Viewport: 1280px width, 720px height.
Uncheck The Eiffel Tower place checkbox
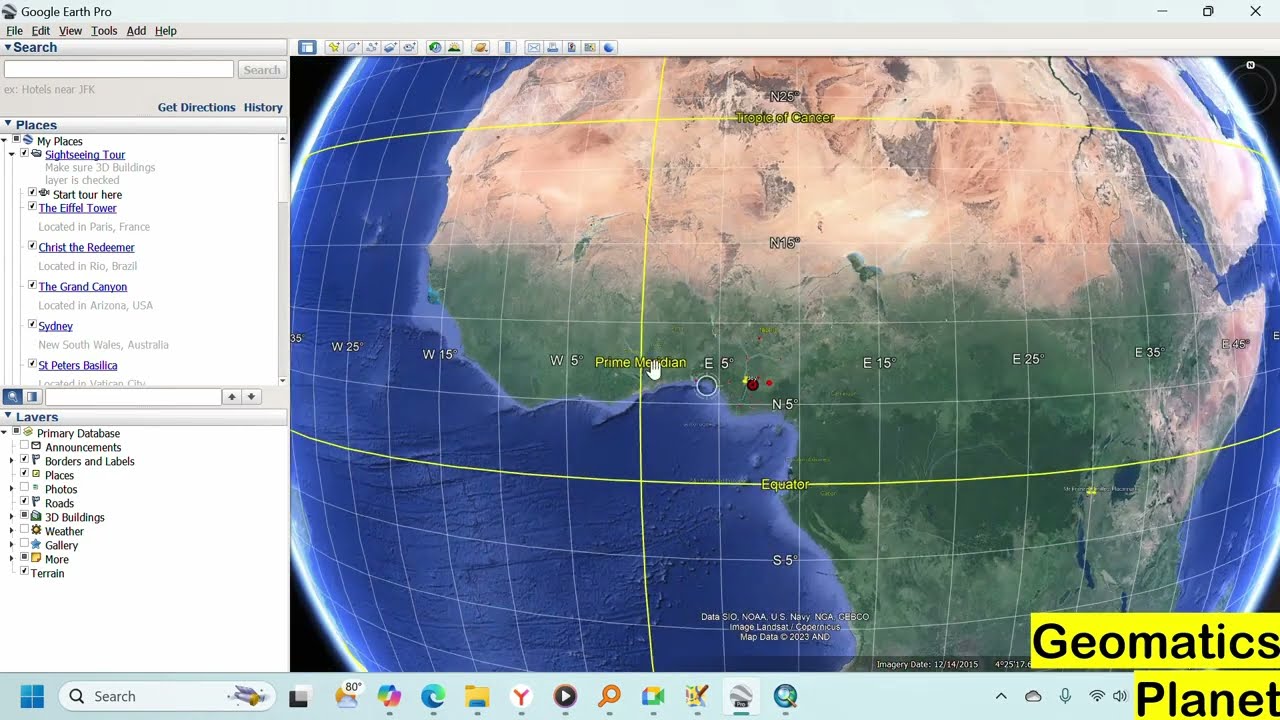tap(32, 207)
